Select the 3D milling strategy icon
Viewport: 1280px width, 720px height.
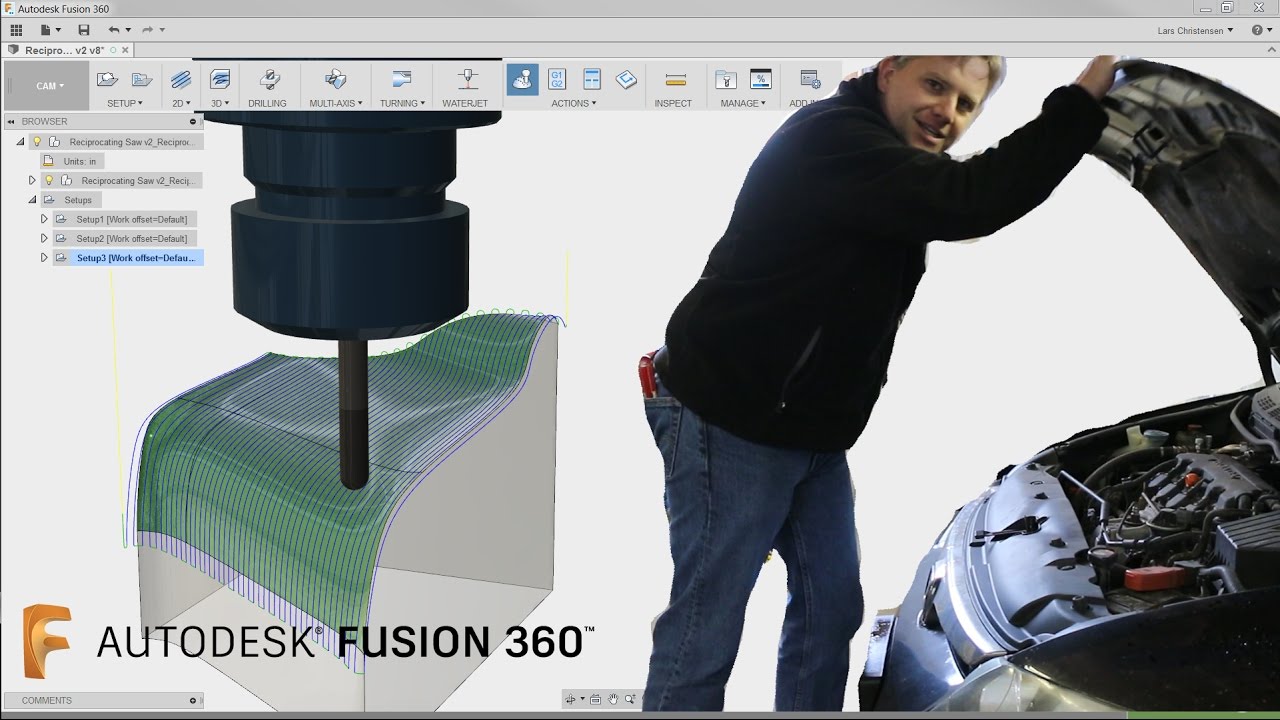coord(220,79)
